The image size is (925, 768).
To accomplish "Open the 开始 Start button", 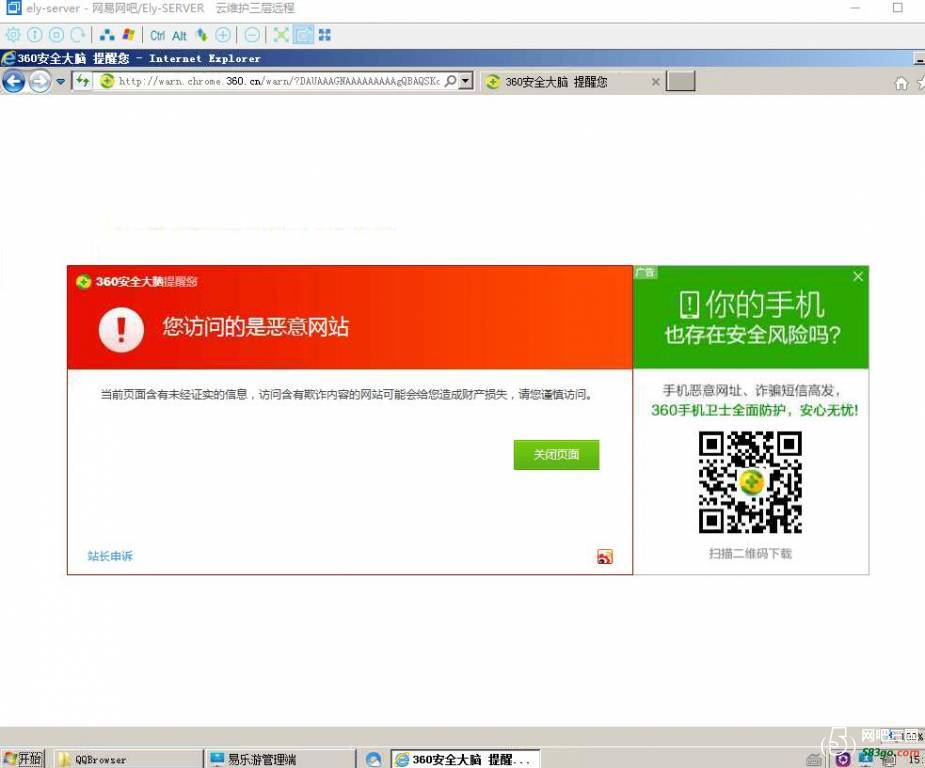I will click(x=23, y=759).
